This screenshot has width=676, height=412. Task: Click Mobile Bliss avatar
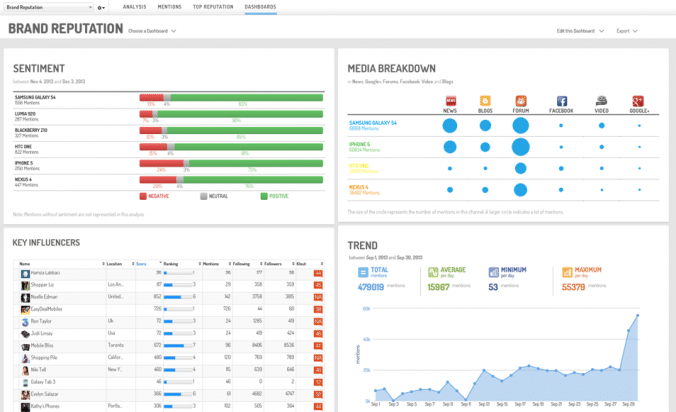pos(25,346)
